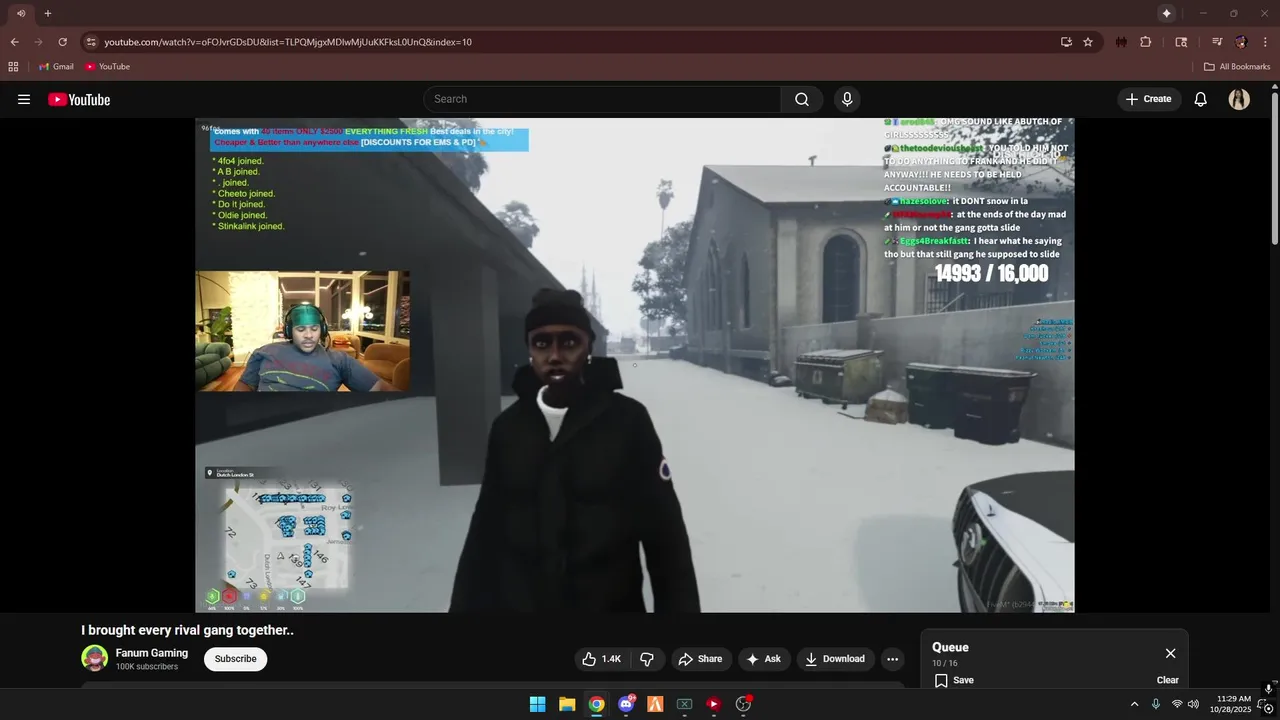Open the audio waveform extension icon
Viewport: 1280px width, 720px height.
1121,42
